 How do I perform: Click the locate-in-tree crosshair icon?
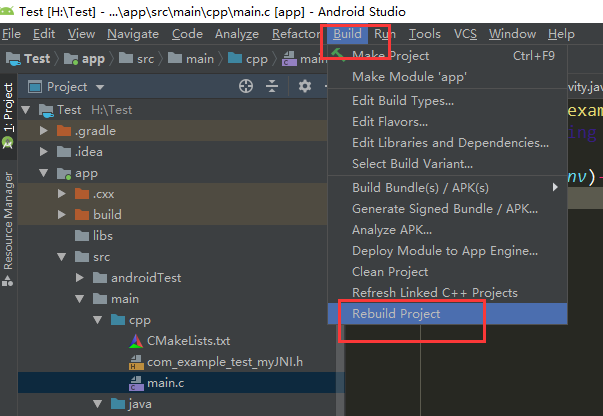click(x=246, y=86)
